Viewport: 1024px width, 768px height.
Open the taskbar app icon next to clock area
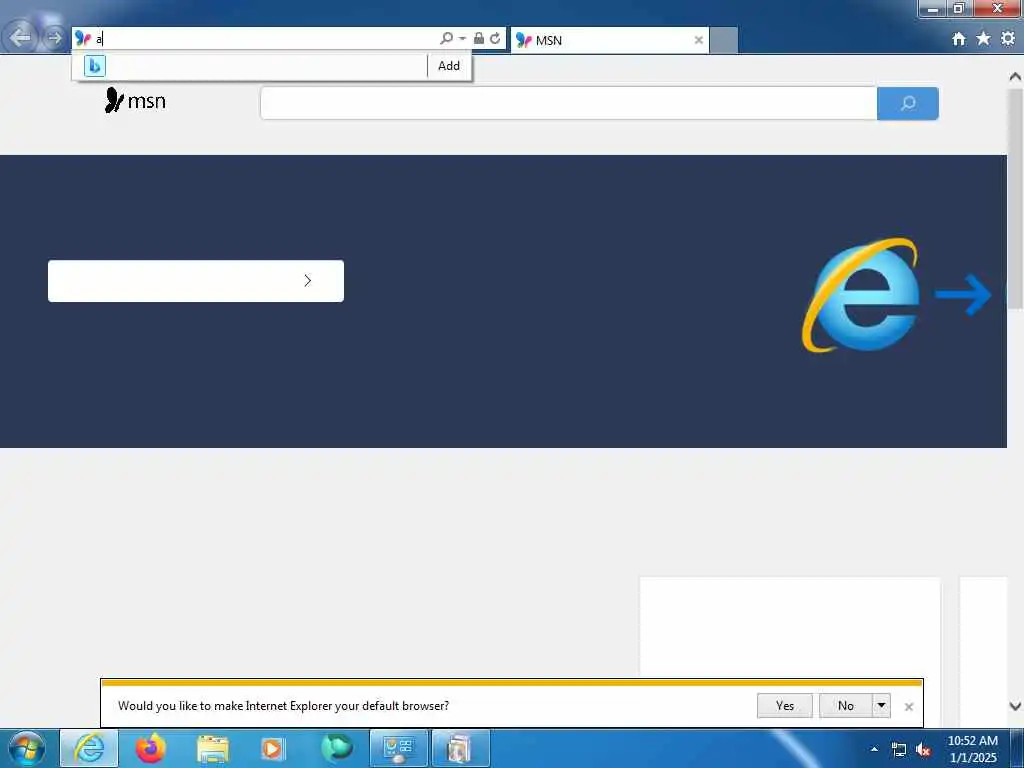point(460,748)
